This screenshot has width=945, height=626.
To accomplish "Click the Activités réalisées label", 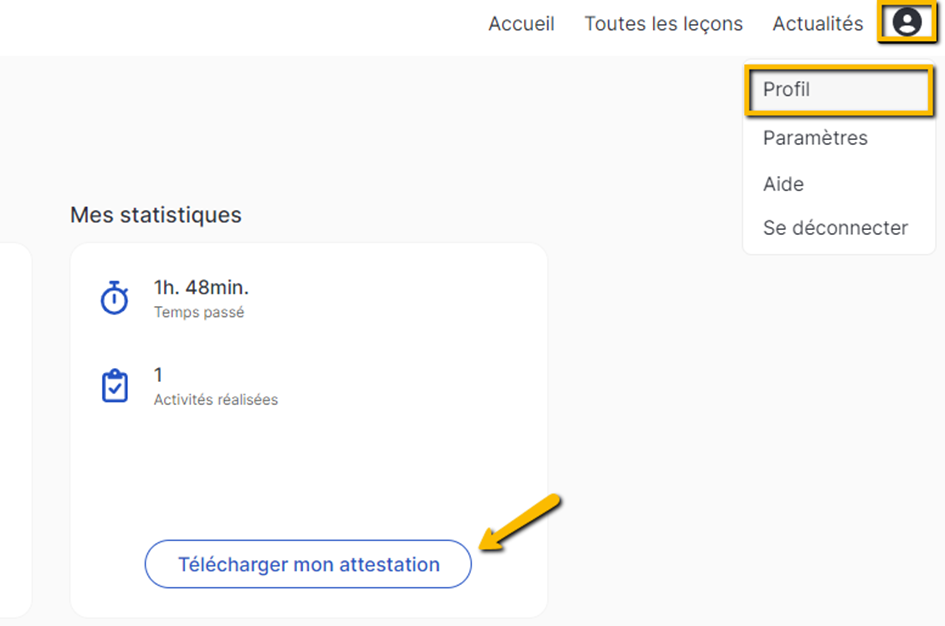I will click(216, 399).
